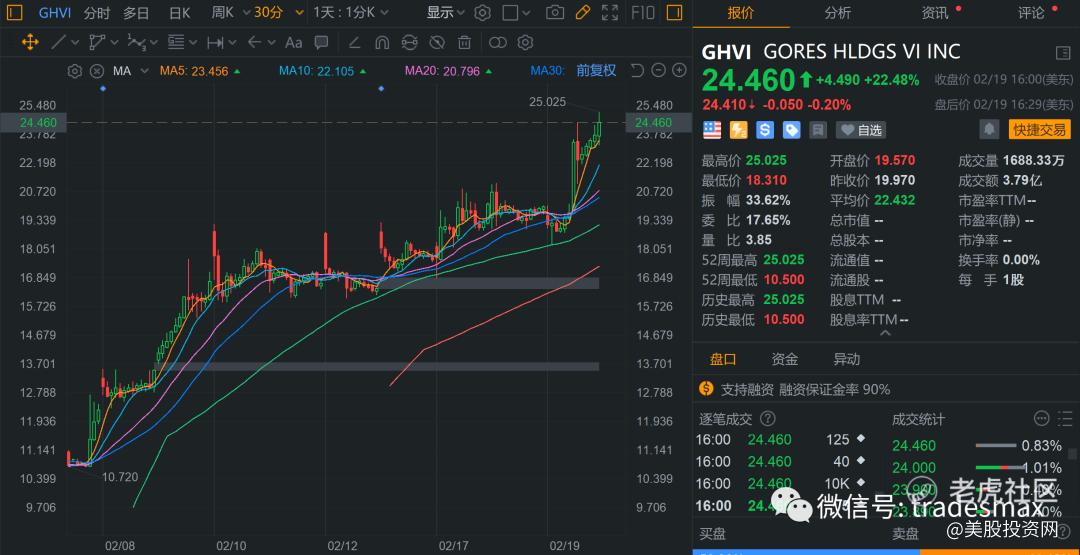The width and height of the screenshot is (1080, 555).
Task: Switch to the 异动 unusual activity tab
Action: [x=847, y=359]
